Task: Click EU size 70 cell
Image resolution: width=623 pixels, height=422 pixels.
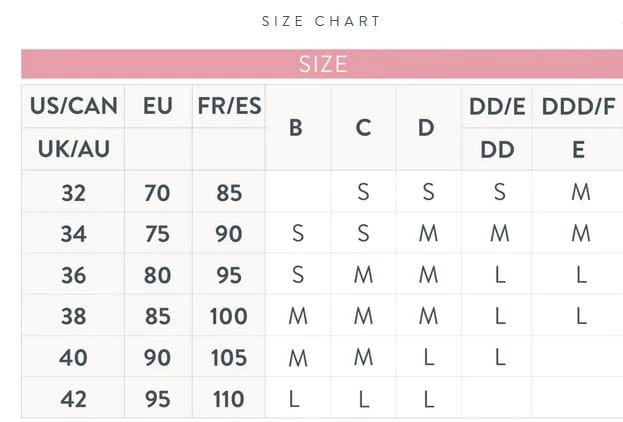Action: [x=157, y=192]
